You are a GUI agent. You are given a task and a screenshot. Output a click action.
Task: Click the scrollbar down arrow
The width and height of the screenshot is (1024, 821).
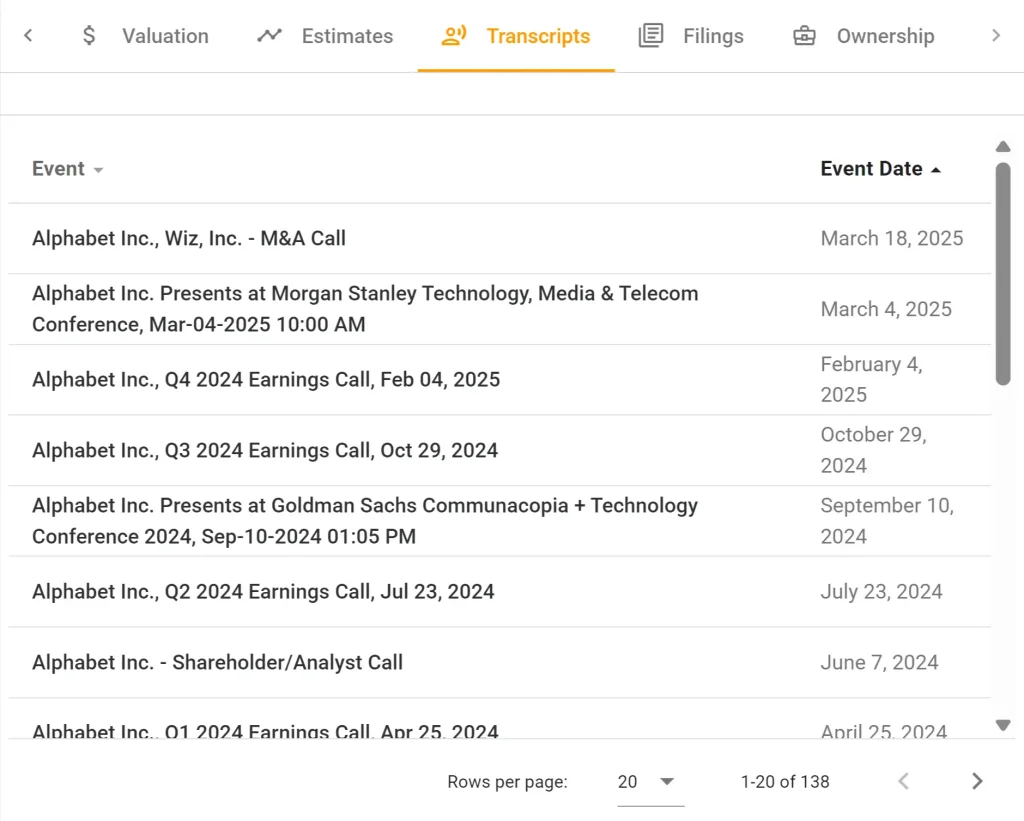pyautogui.click(x=1003, y=725)
